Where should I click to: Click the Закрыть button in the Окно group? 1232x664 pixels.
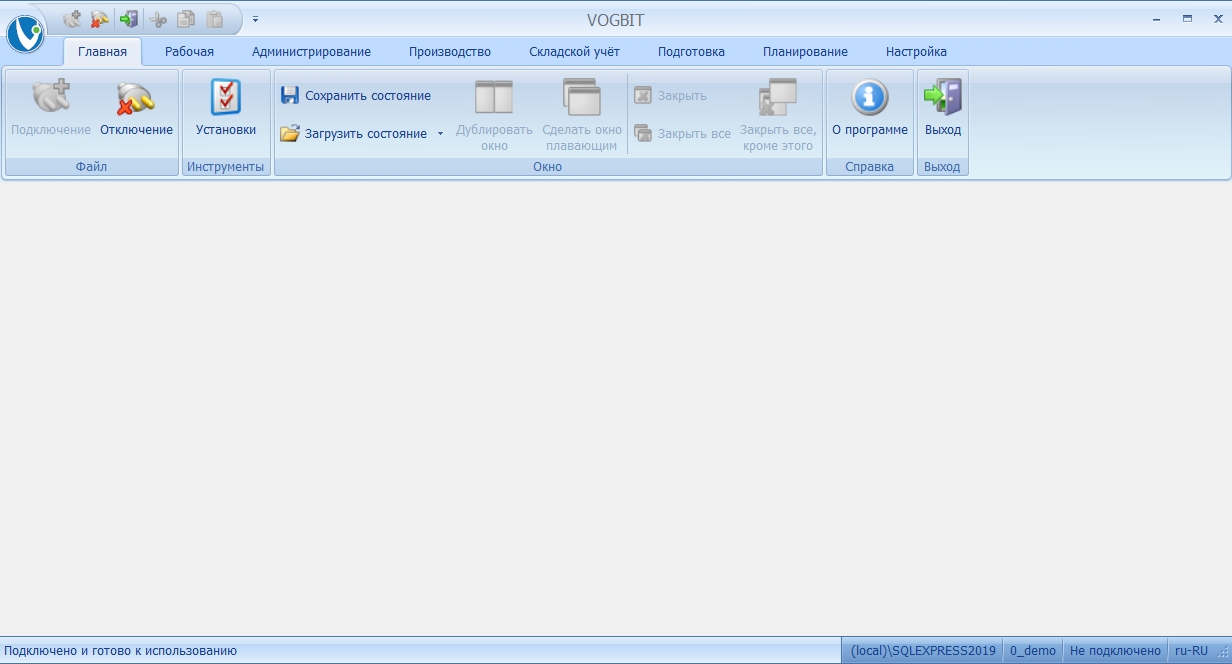point(671,96)
